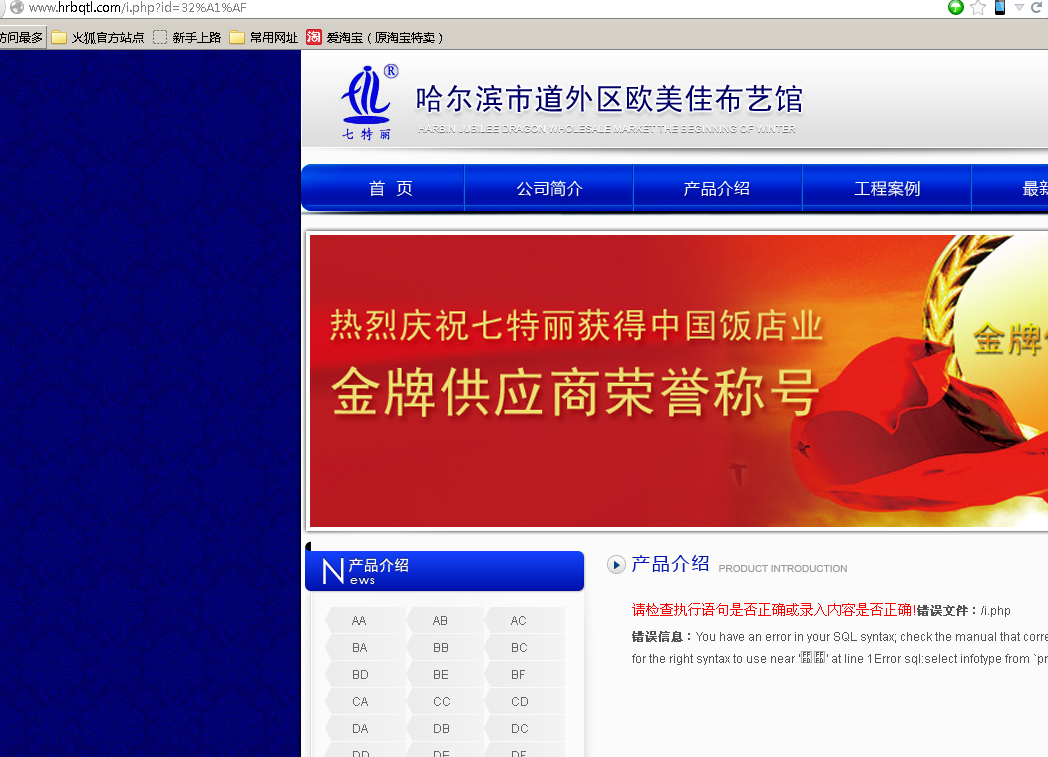Open the 访问最多 bookmarks button
1048x757 pixels.
pyautogui.click(x=22, y=37)
